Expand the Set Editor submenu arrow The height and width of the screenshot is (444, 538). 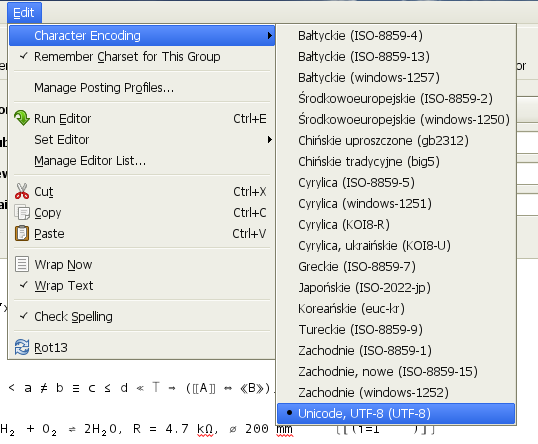point(270,140)
